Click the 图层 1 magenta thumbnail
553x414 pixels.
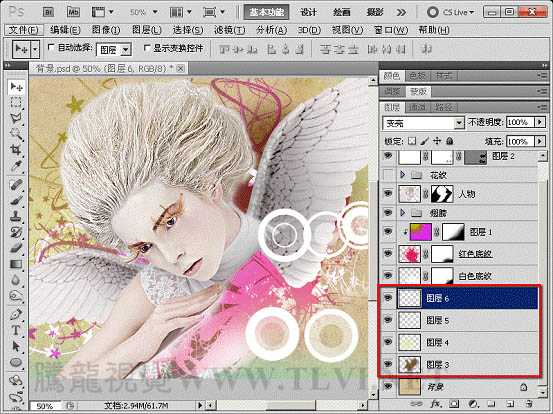[420, 232]
